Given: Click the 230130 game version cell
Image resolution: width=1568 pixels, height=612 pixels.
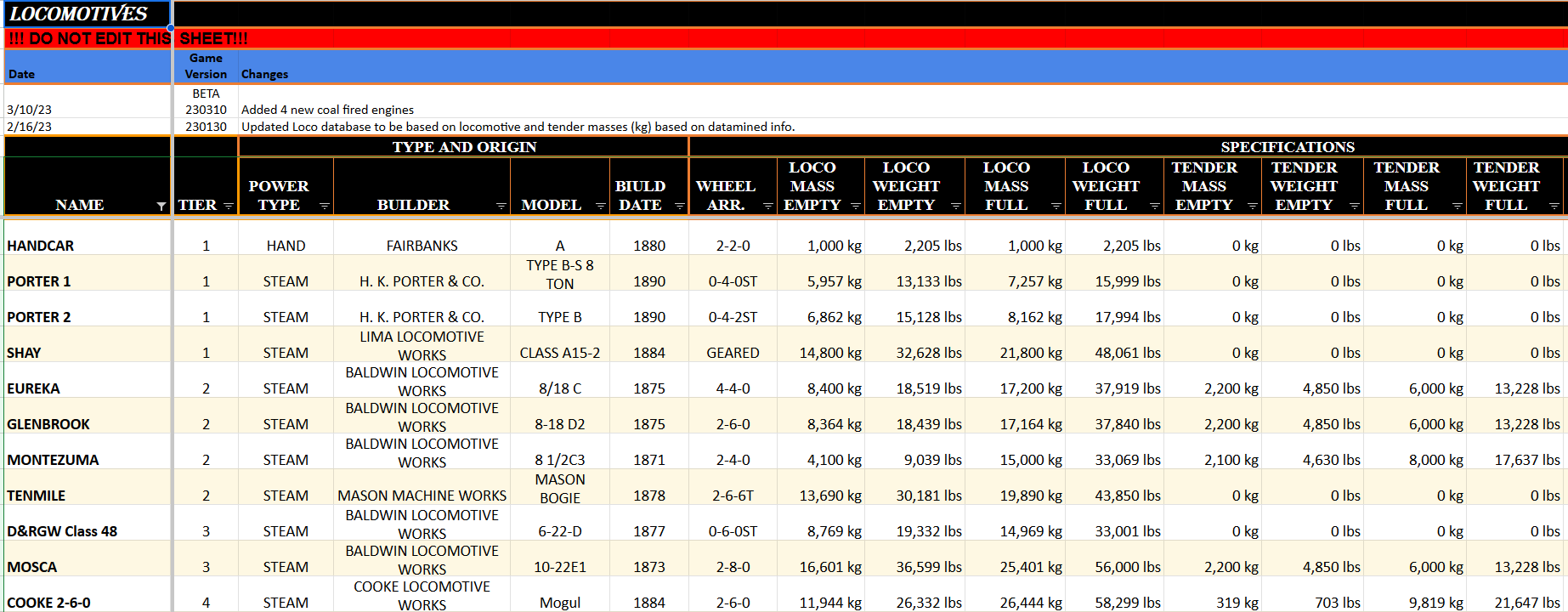Looking at the screenshot, I should pos(206,127).
